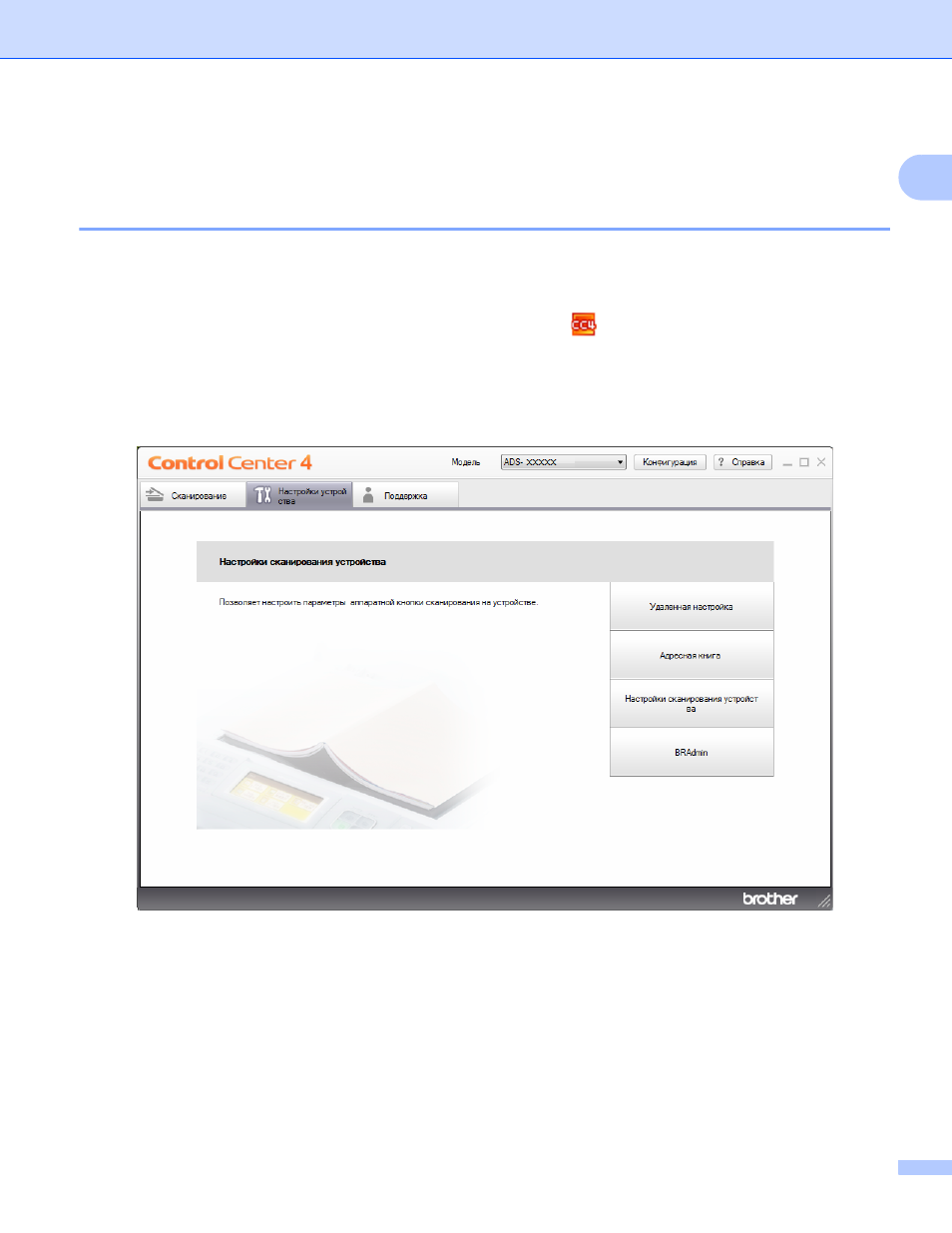This screenshot has width=952, height=1233.
Task: Click the window resize grip corner
Action: (x=824, y=902)
